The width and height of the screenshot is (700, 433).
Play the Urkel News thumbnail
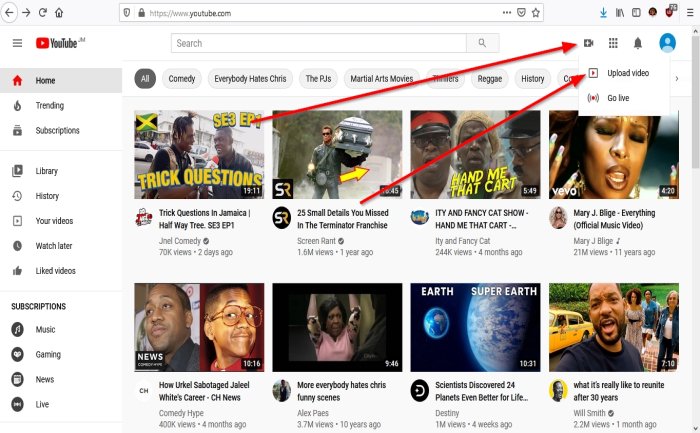click(199, 327)
